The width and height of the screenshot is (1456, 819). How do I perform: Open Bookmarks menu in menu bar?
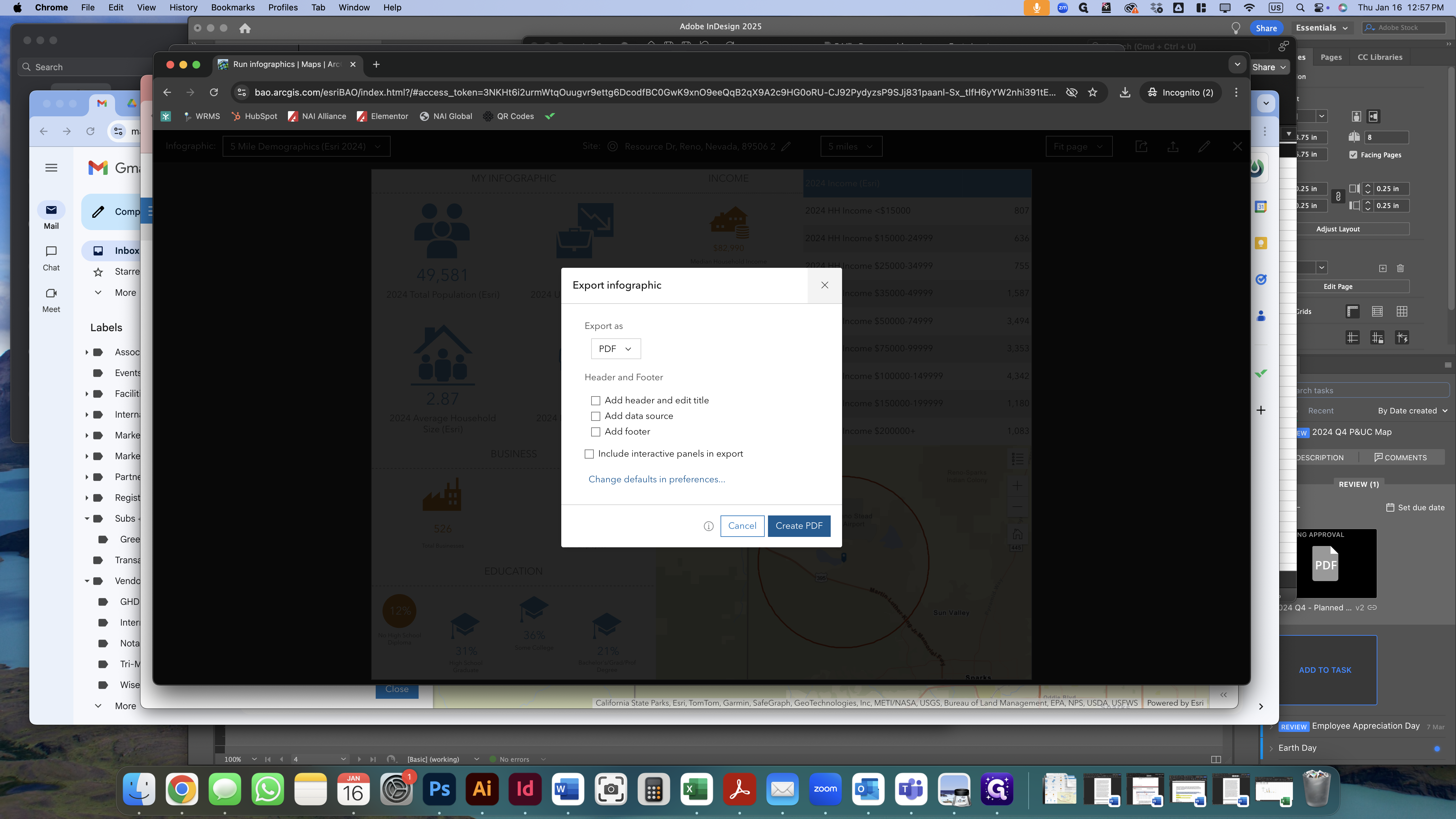click(x=233, y=7)
